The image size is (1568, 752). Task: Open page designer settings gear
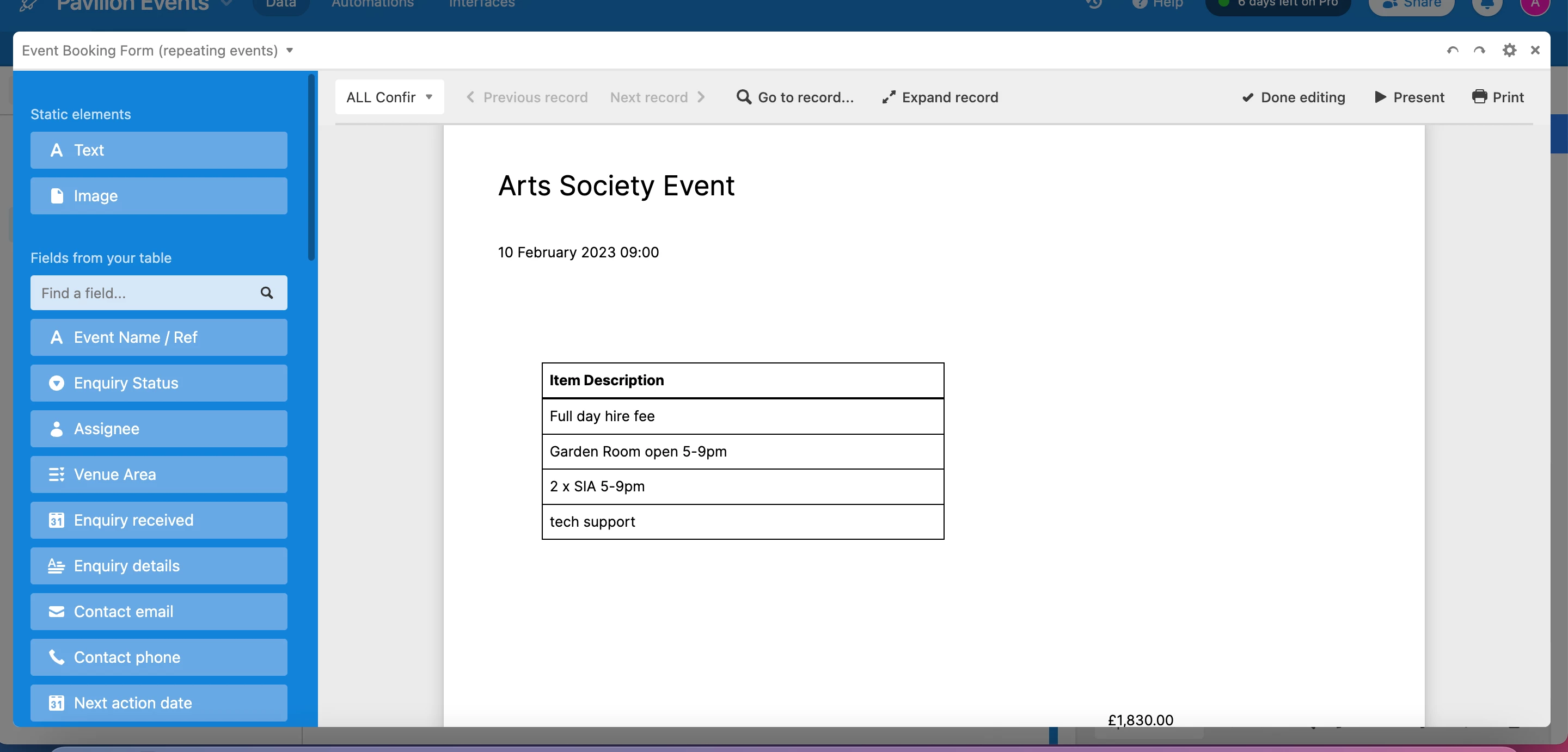(1509, 51)
